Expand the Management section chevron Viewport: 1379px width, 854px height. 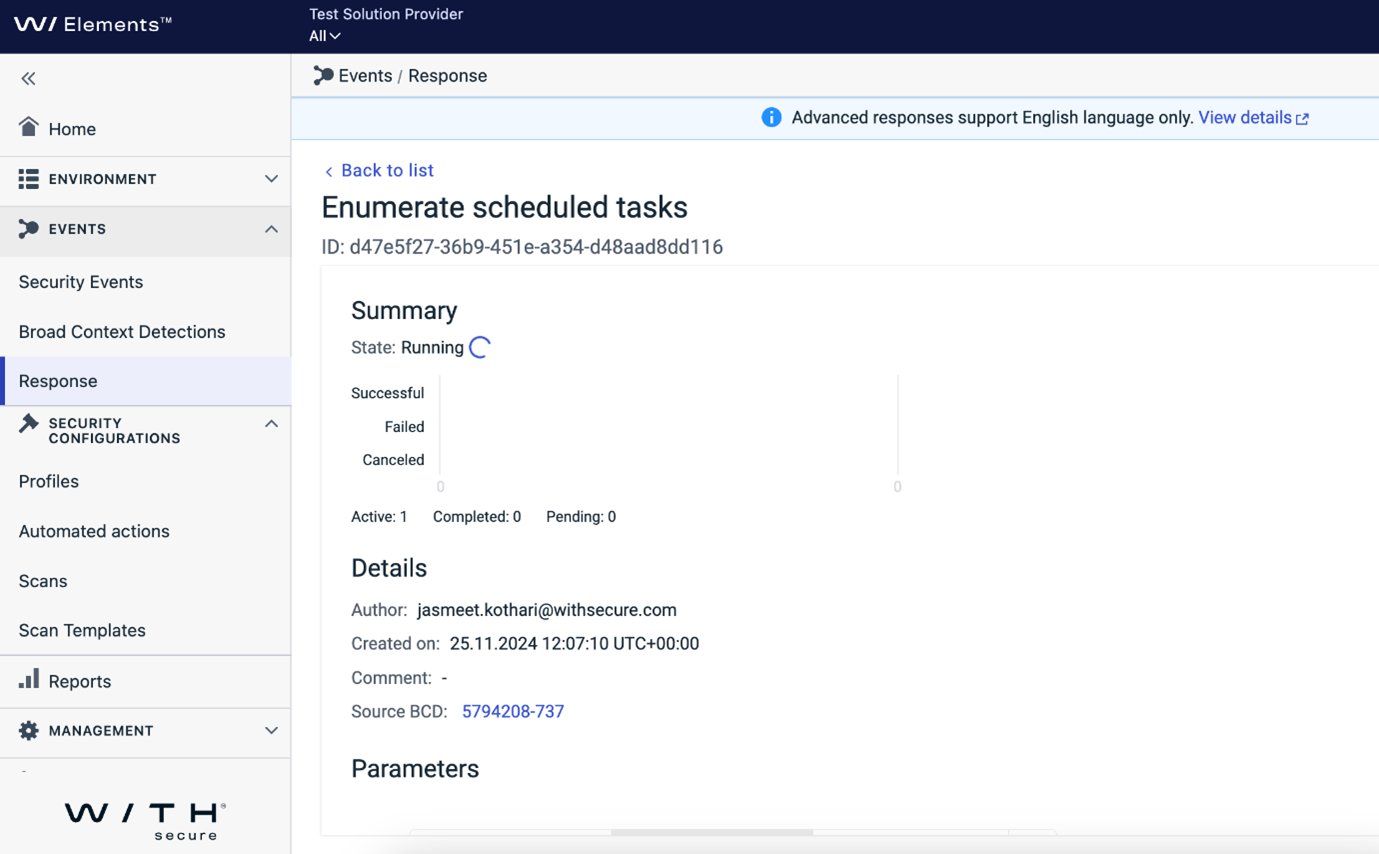[271, 731]
